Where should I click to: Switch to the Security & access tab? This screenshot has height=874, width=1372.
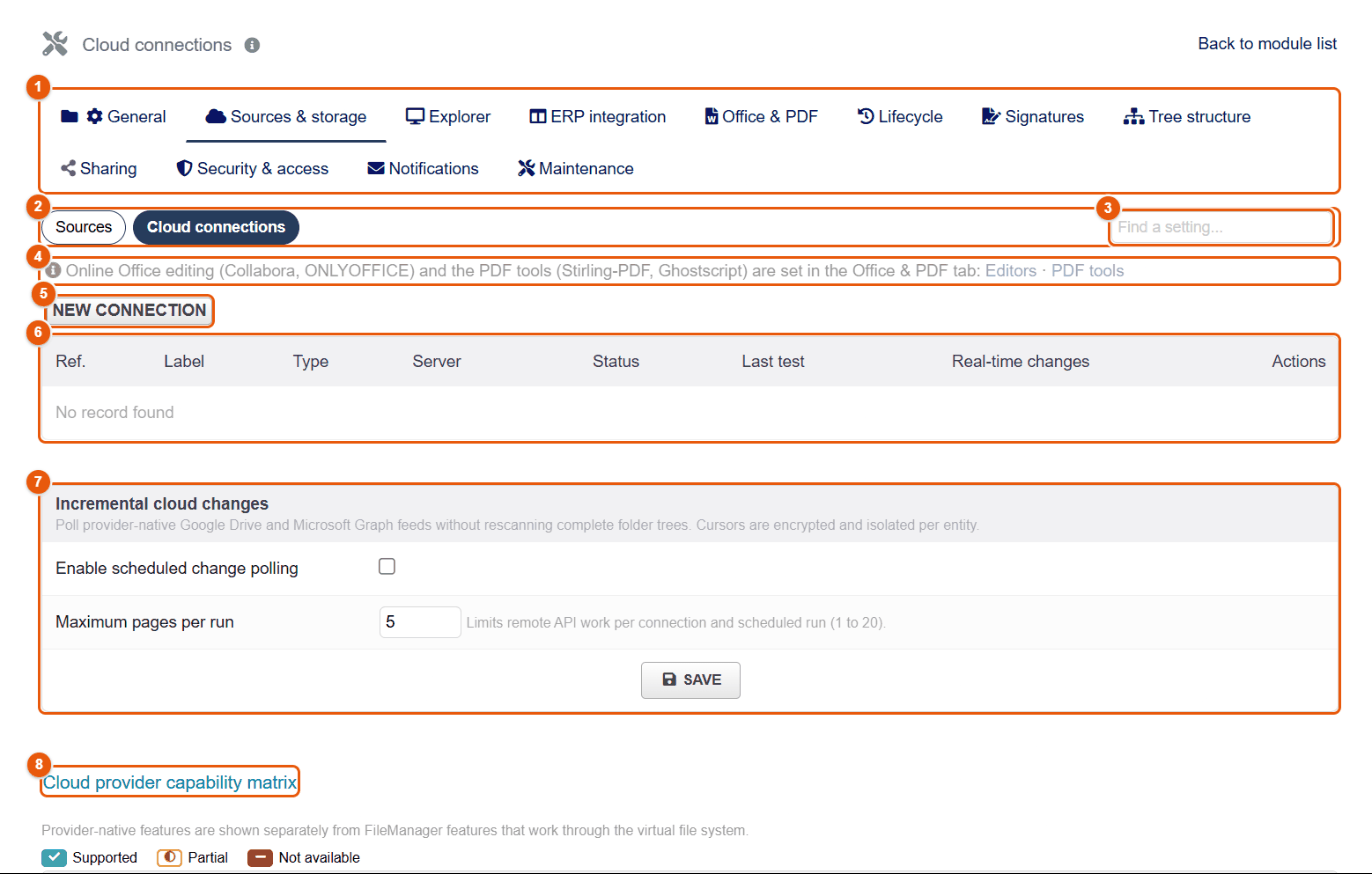(x=252, y=168)
